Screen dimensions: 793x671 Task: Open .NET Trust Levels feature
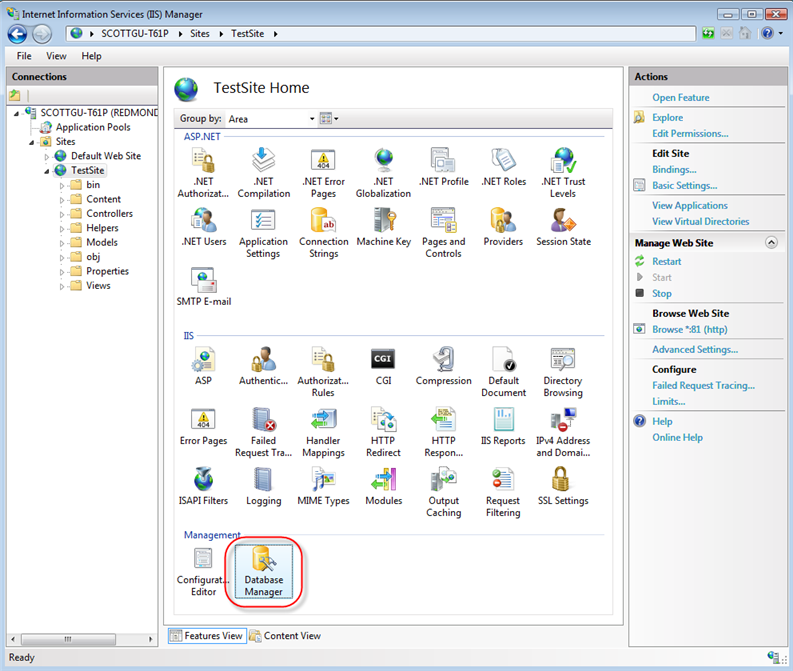click(563, 173)
